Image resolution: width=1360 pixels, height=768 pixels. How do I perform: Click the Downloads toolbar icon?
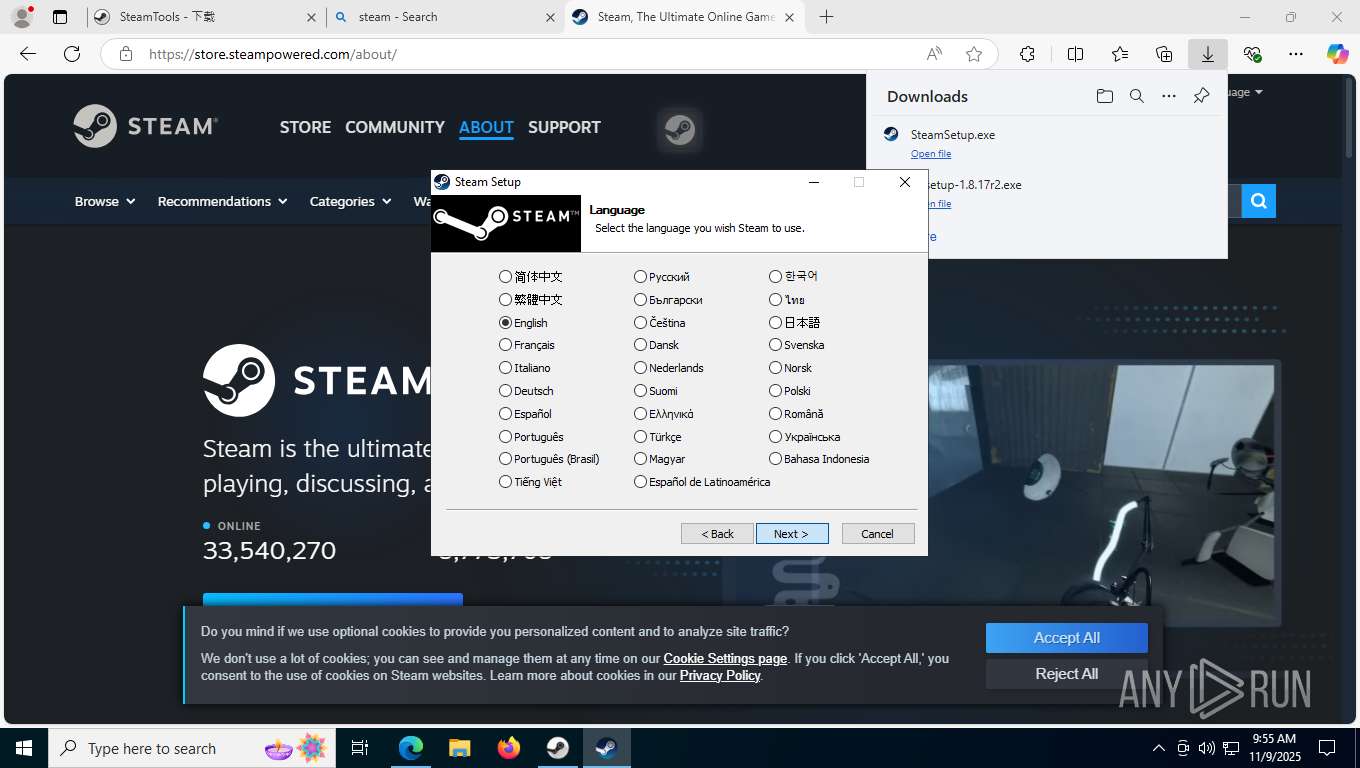click(x=1208, y=54)
